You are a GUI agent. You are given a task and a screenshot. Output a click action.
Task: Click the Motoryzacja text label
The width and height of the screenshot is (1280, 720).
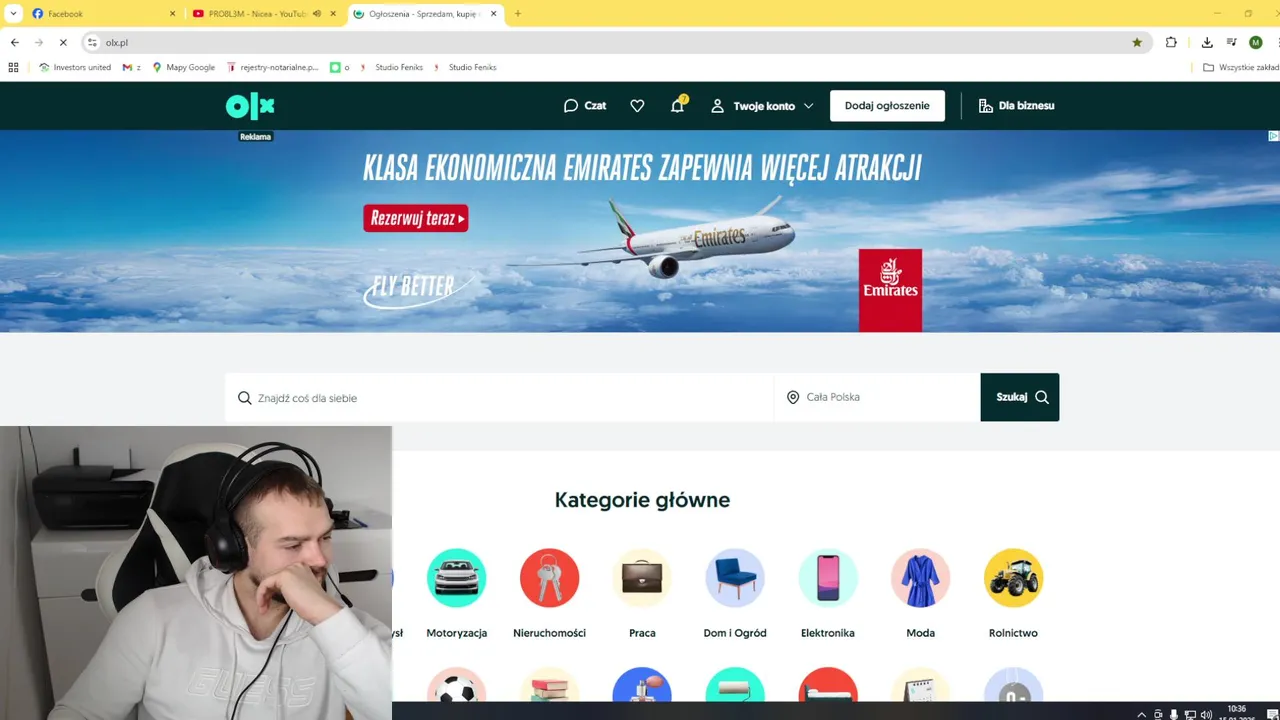click(x=456, y=633)
